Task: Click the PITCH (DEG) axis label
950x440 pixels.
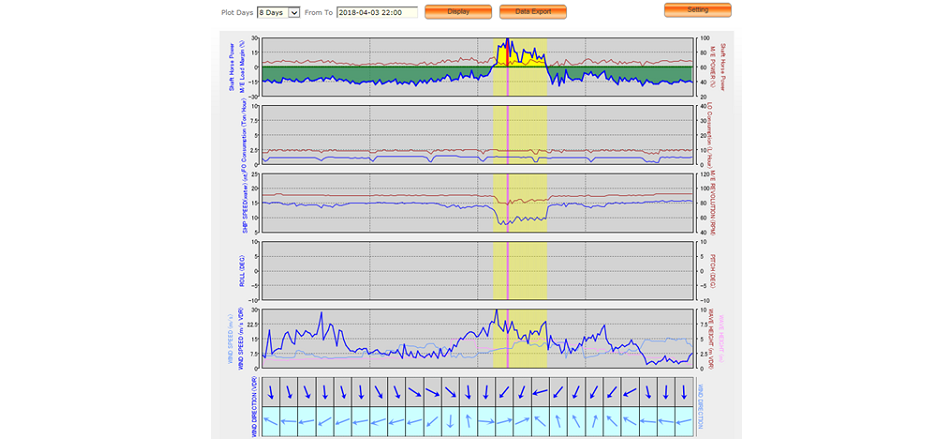Action: [x=709, y=270]
